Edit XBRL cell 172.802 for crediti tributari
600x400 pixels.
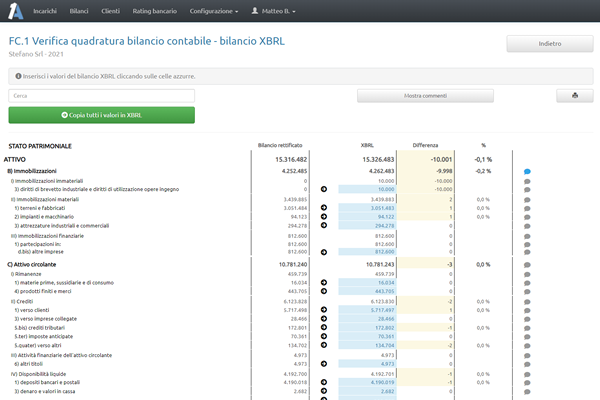(x=367, y=328)
